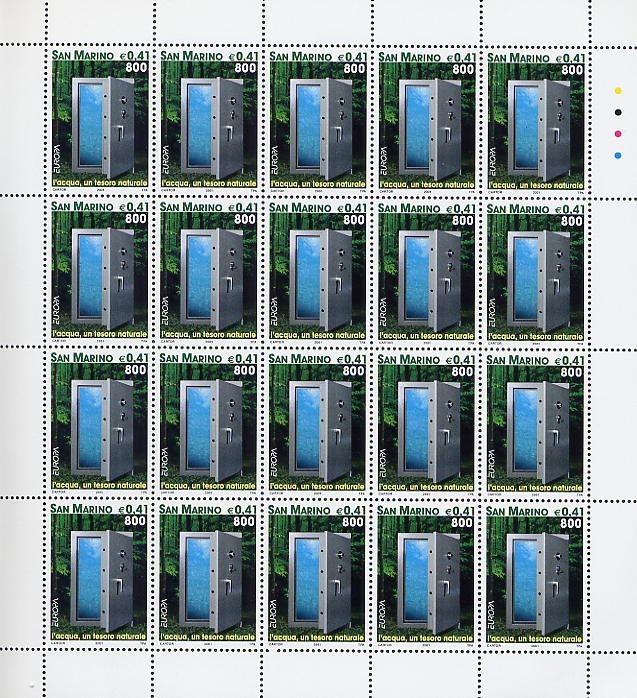637x698 pixels.
Task: Click the magenta registration dot in the margin
Action: (x=618, y=134)
